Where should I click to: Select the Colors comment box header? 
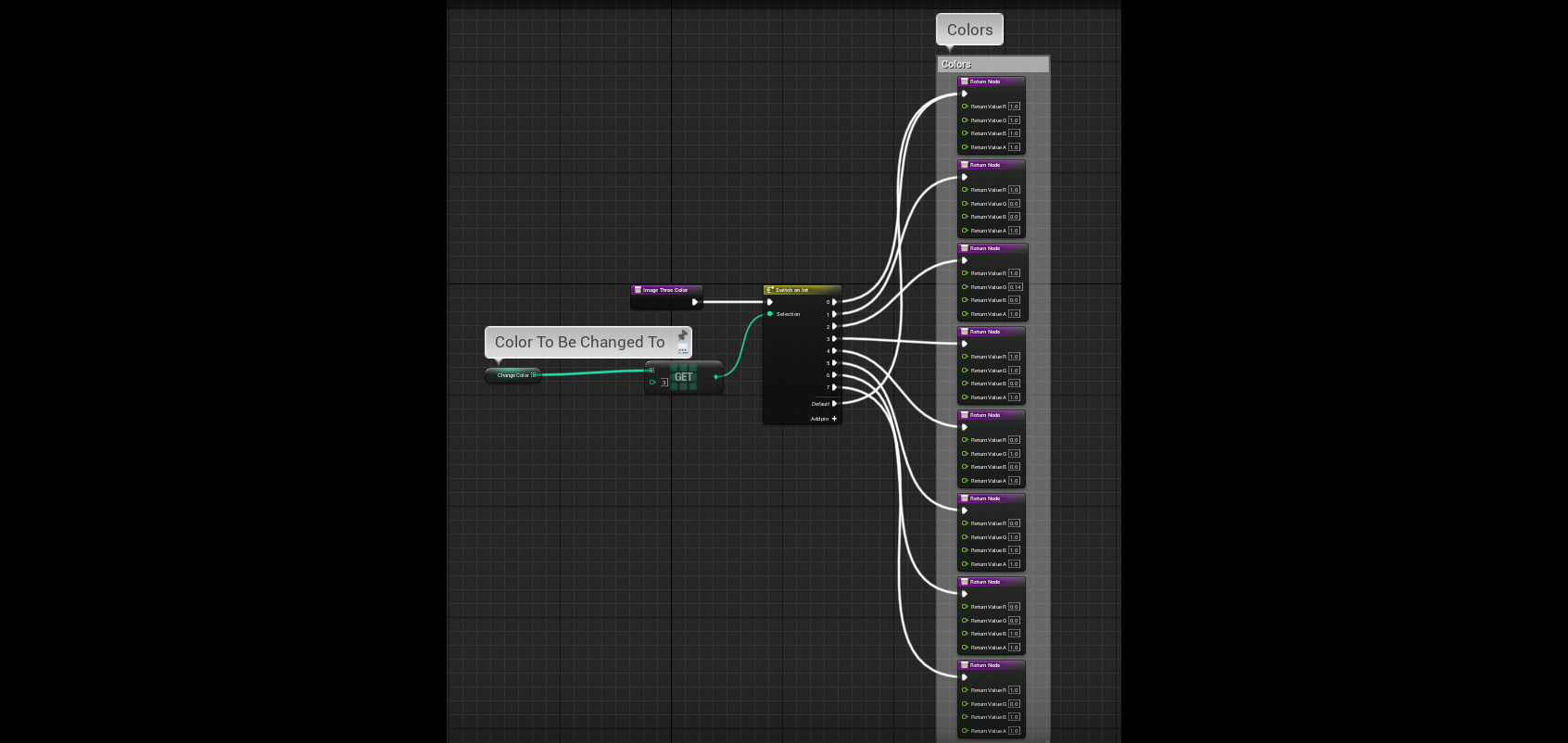pos(993,64)
